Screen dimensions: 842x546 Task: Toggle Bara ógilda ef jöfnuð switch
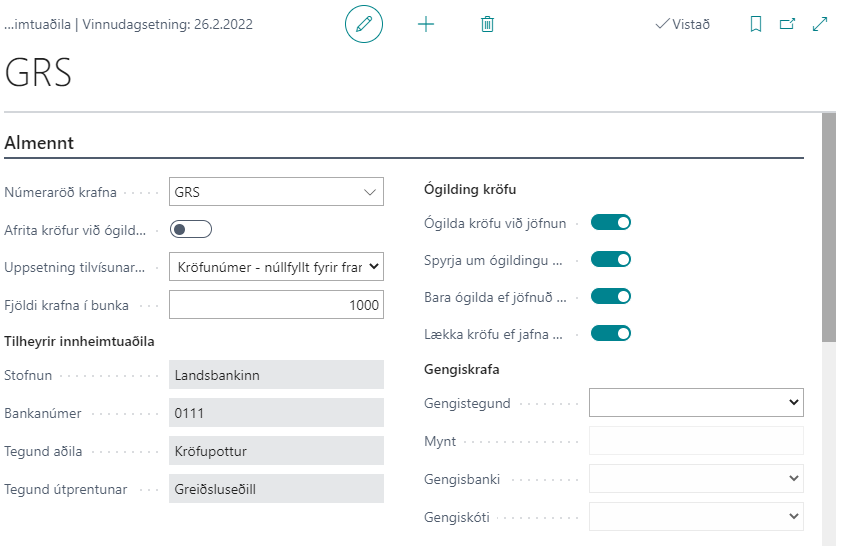point(611,296)
